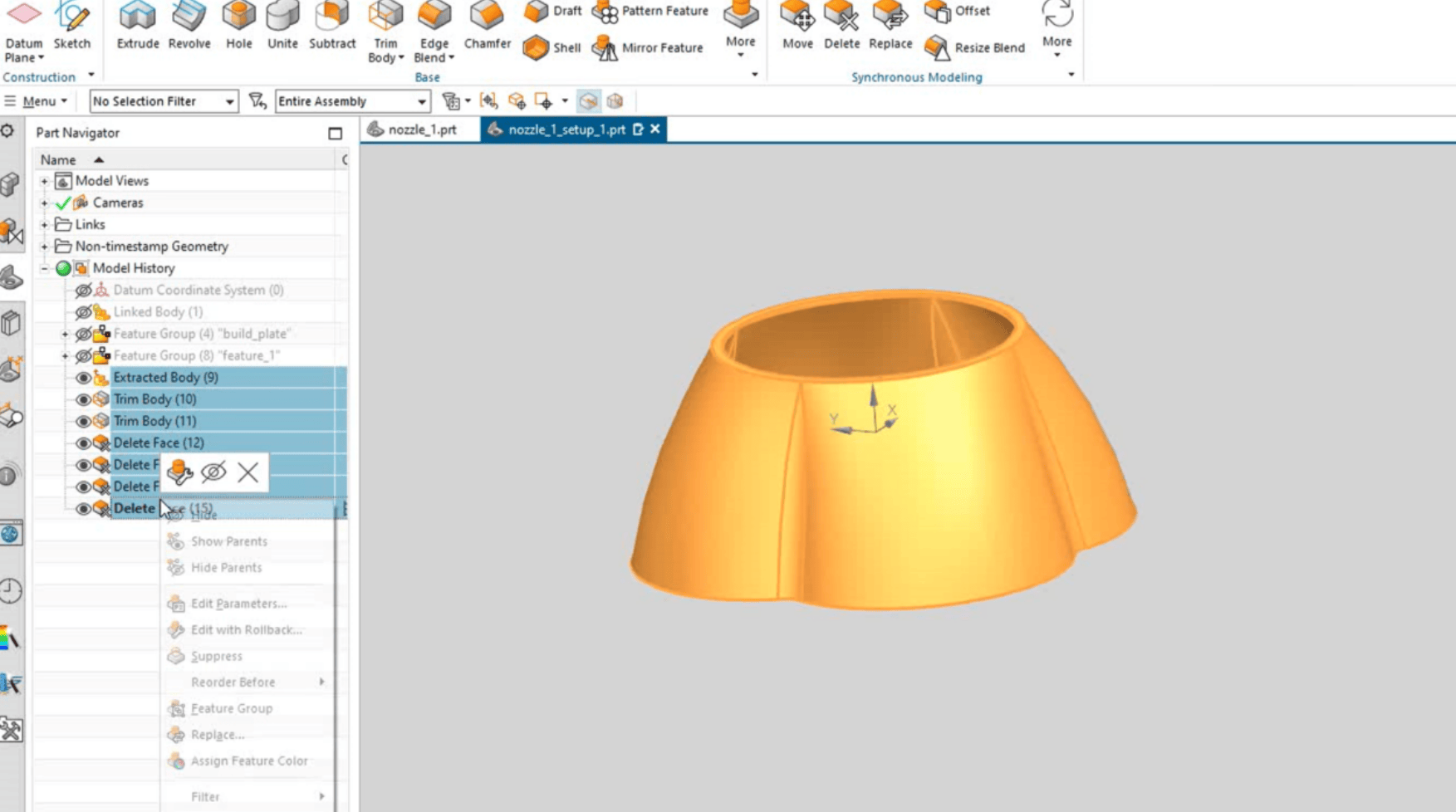The height and width of the screenshot is (812, 1456).
Task: Select the Extrude tool
Action: [137, 26]
